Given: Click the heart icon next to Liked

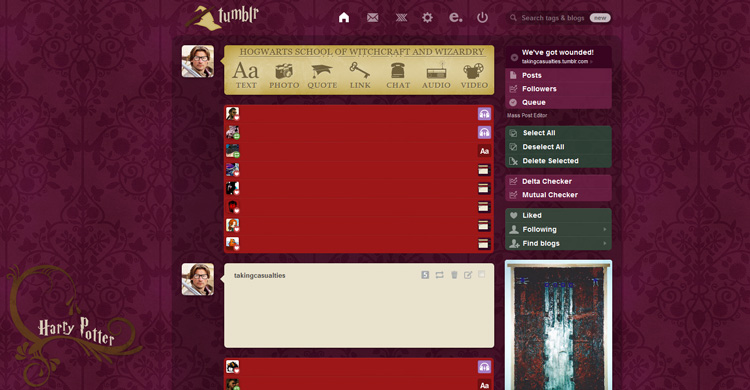Looking at the screenshot, I should point(514,215).
